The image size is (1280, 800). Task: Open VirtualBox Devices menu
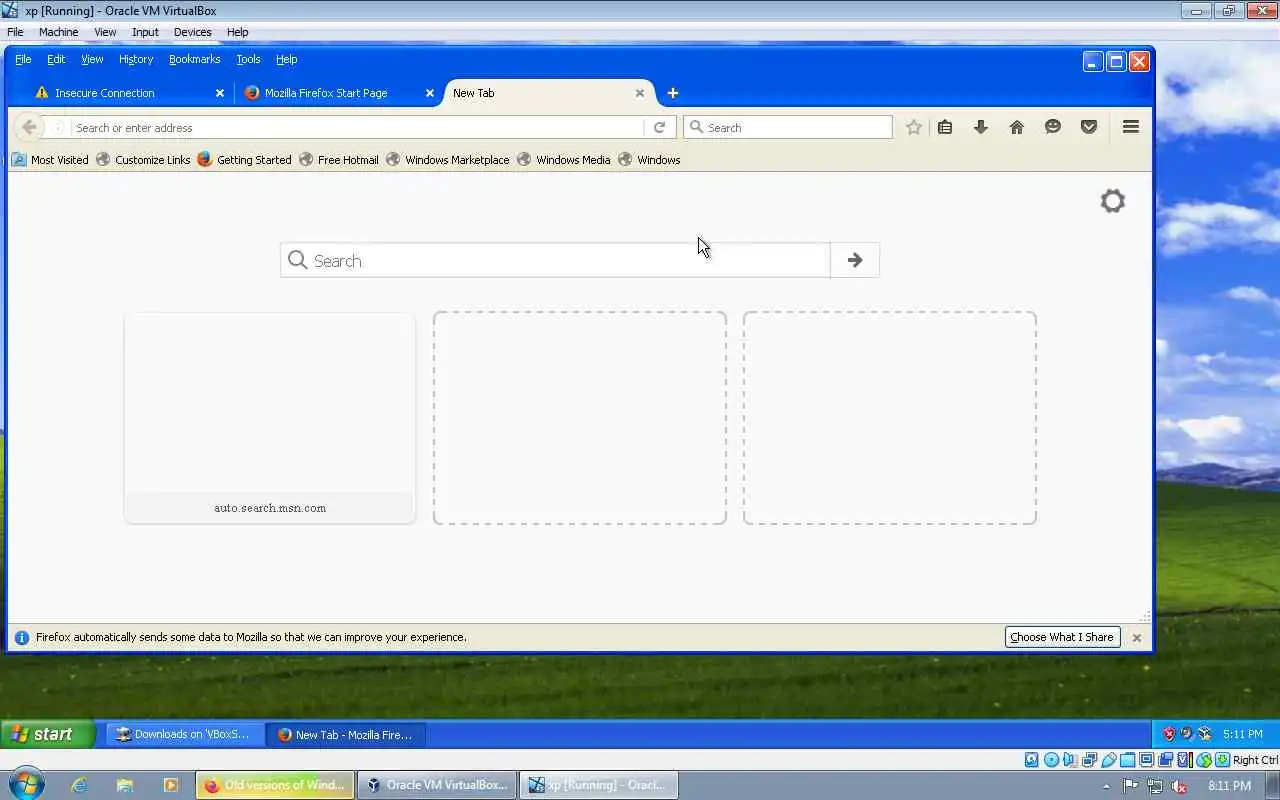[192, 32]
